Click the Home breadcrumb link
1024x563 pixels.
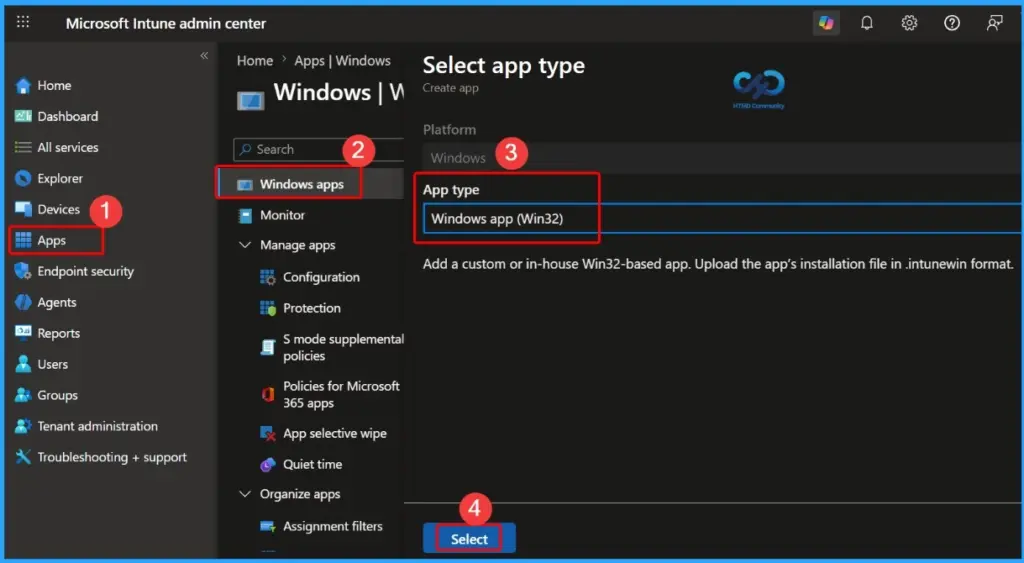click(255, 61)
